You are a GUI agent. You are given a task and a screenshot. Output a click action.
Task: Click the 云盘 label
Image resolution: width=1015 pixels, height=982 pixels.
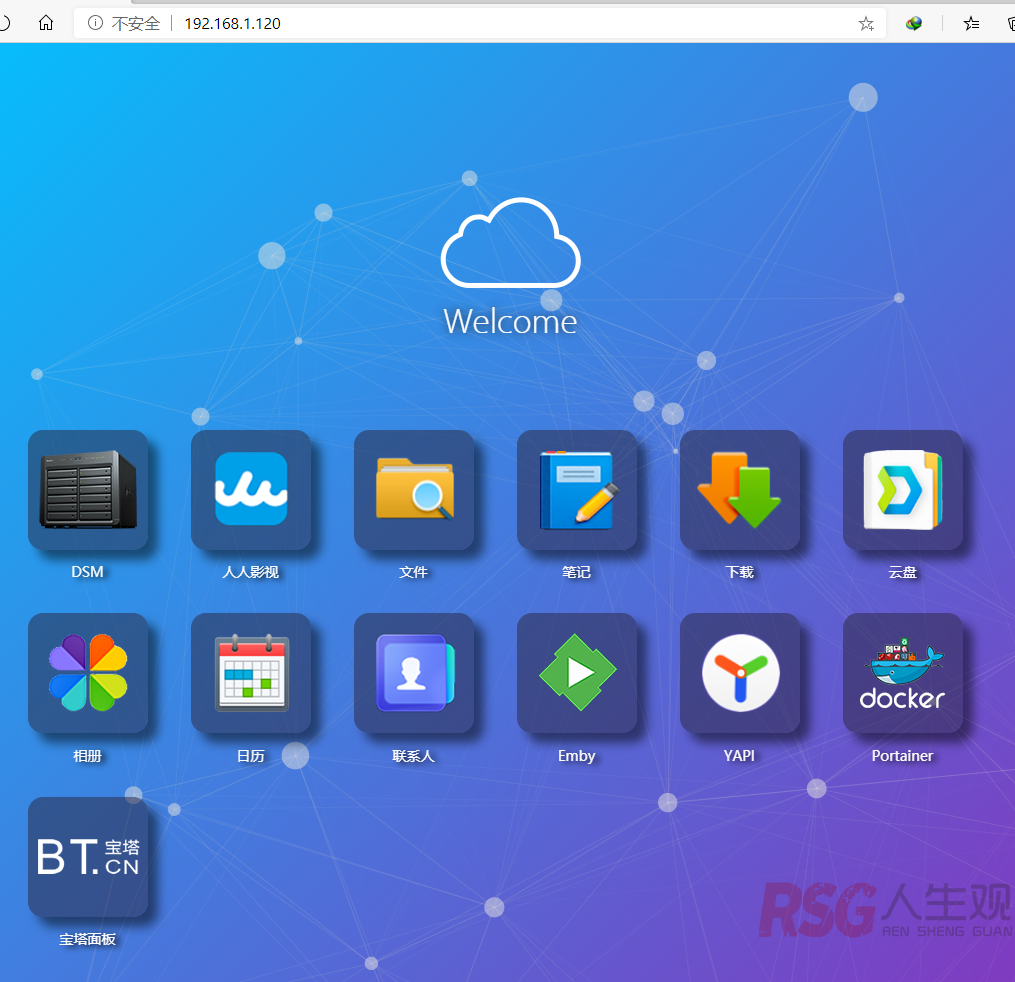[x=902, y=572]
